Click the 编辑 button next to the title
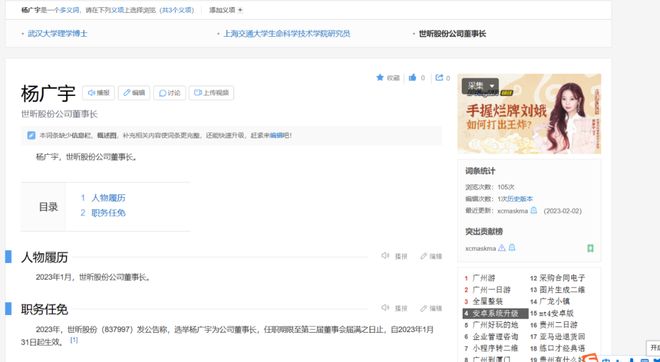Screen dimensions: 660x362 click(134, 93)
